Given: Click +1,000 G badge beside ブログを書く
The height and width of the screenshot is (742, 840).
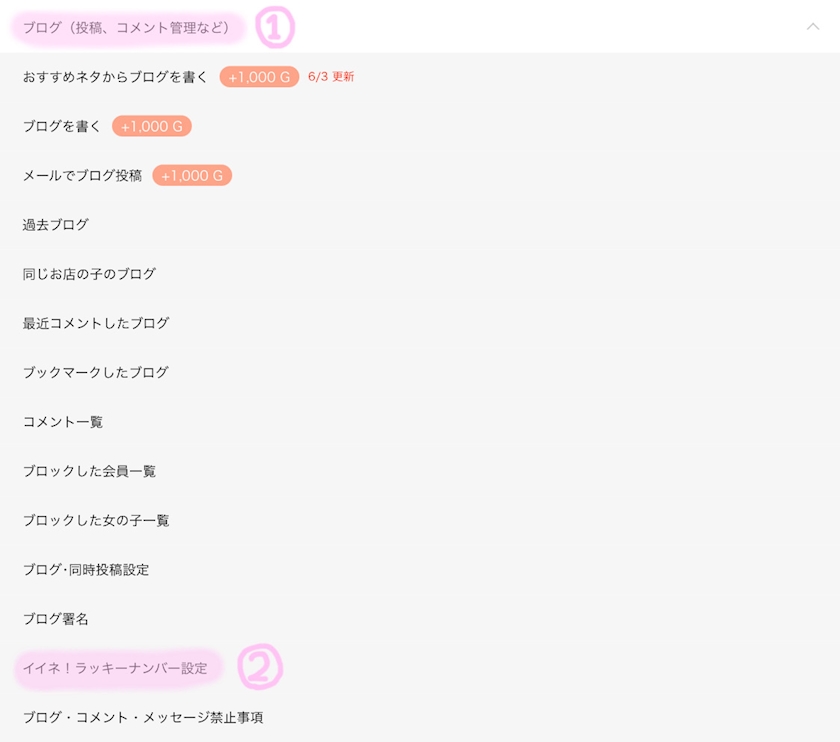Looking at the screenshot, I should (152, 126).
